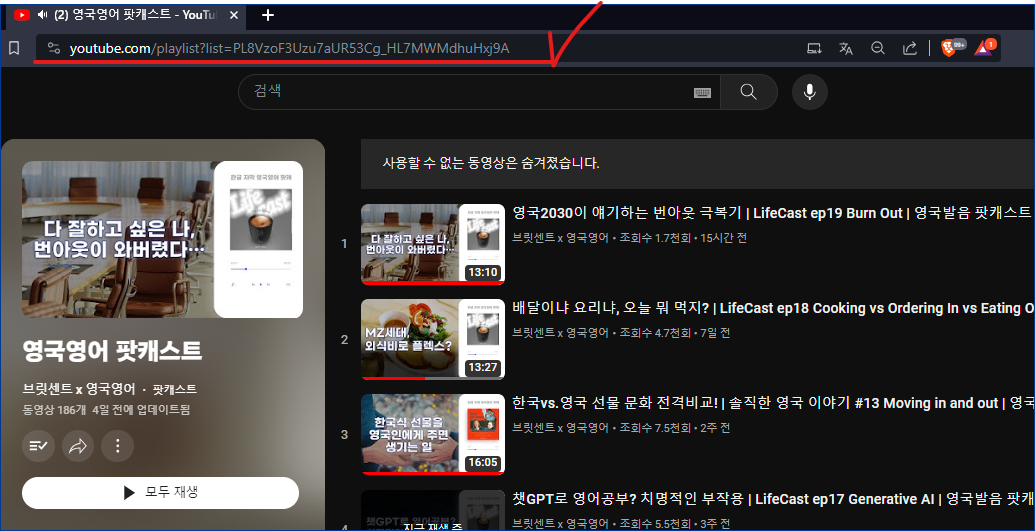Open thumbnail of ep17 Generative AI video
This screenshot has height=531, width=1035.
pos(433,510)
